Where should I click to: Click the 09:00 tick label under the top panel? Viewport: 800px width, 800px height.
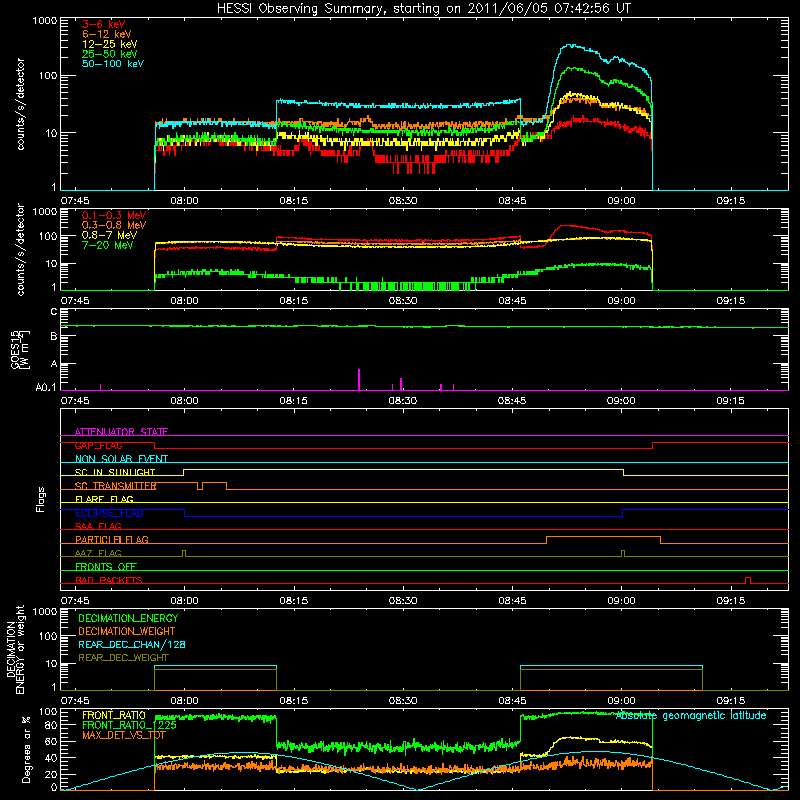621,201
